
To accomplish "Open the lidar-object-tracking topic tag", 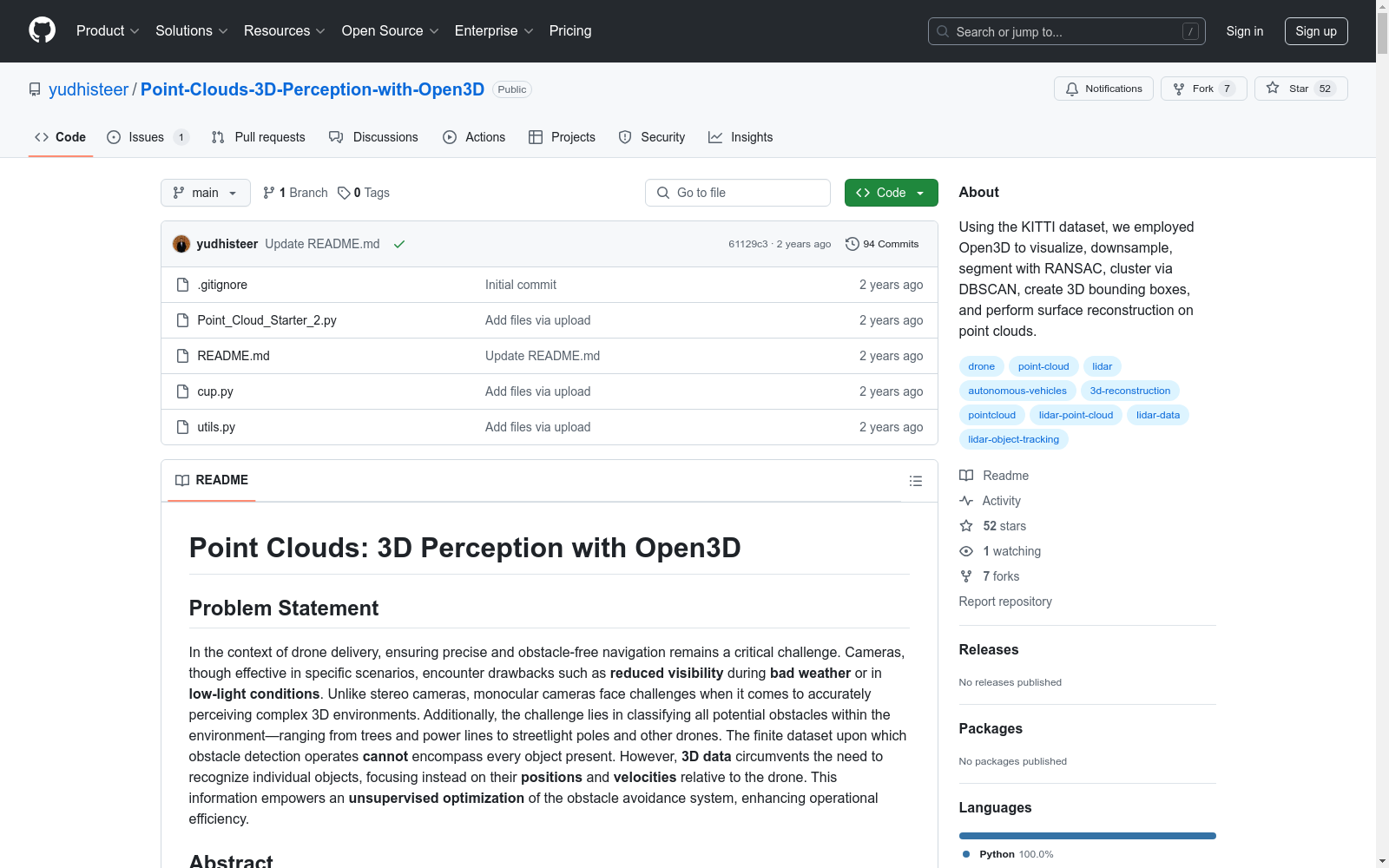I will 1014,439.
